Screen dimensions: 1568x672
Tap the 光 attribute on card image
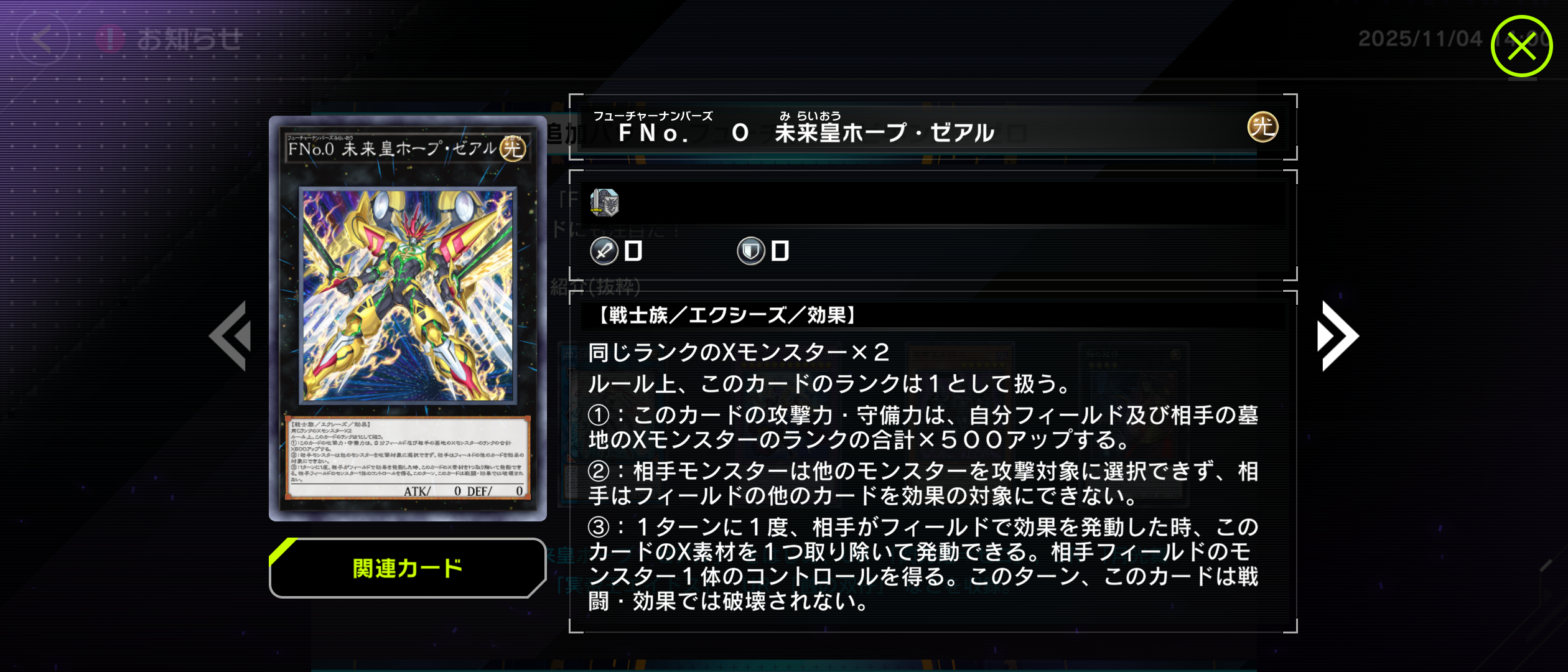tap(513, 148)
